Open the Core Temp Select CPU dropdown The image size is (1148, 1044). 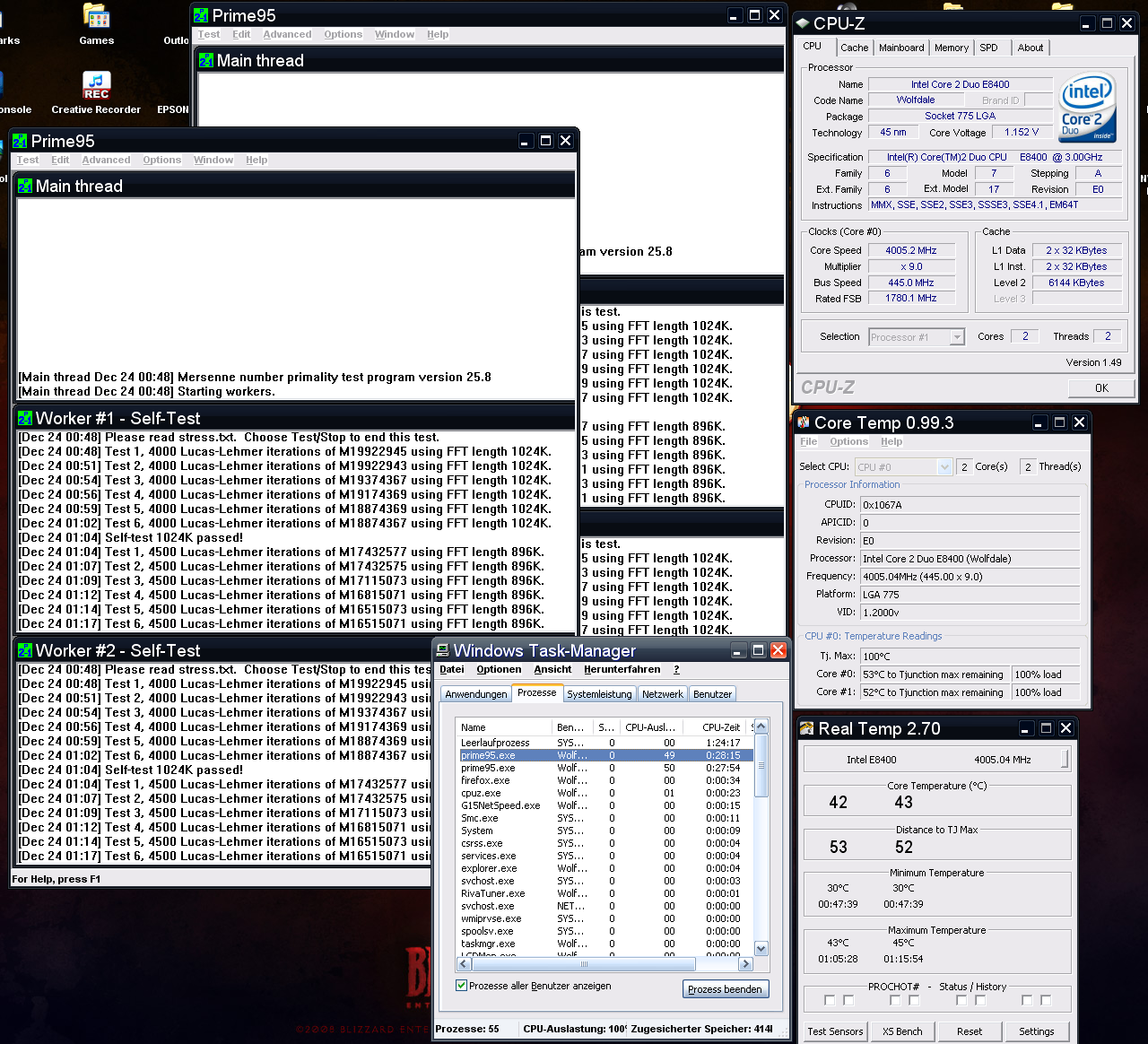944,466
